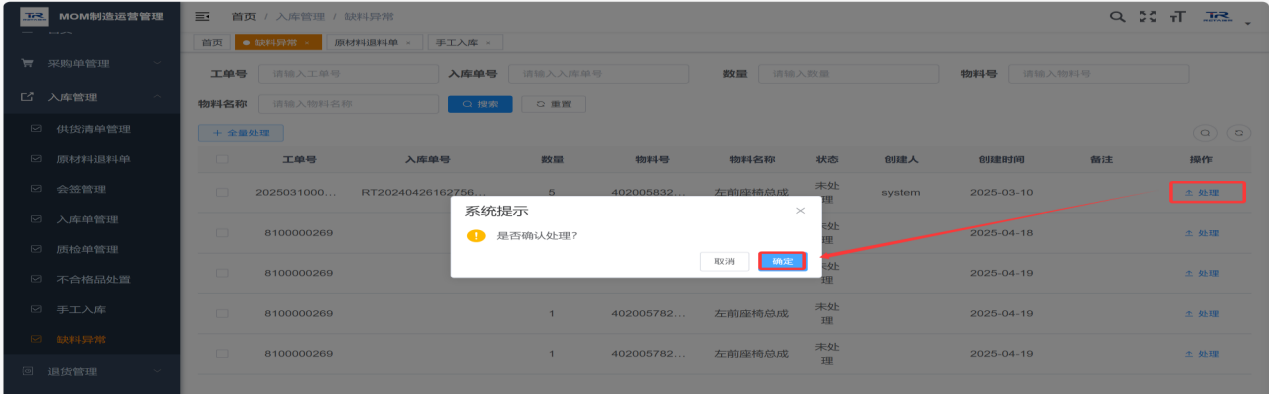The height and width of the screenshot is (394, 1269).
Task: Click 处理 for the 2025-04-18 row
Action: (1201, 232)
